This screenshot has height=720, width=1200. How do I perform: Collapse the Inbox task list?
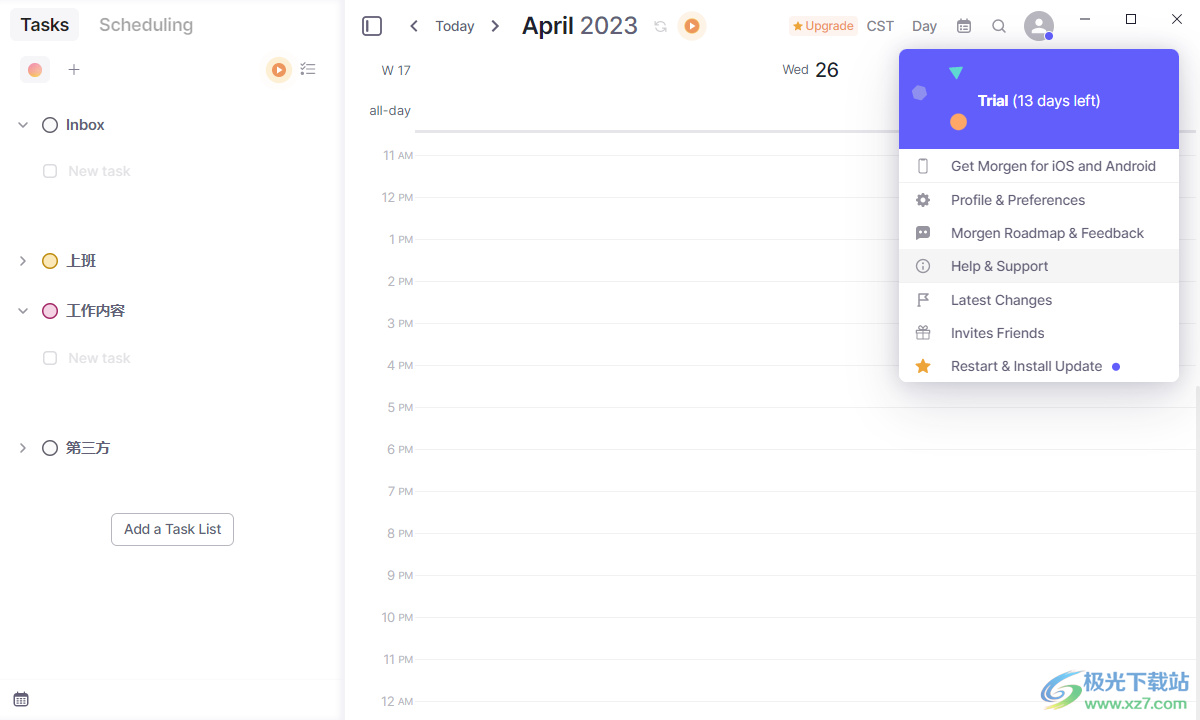(x=23, y=125)
